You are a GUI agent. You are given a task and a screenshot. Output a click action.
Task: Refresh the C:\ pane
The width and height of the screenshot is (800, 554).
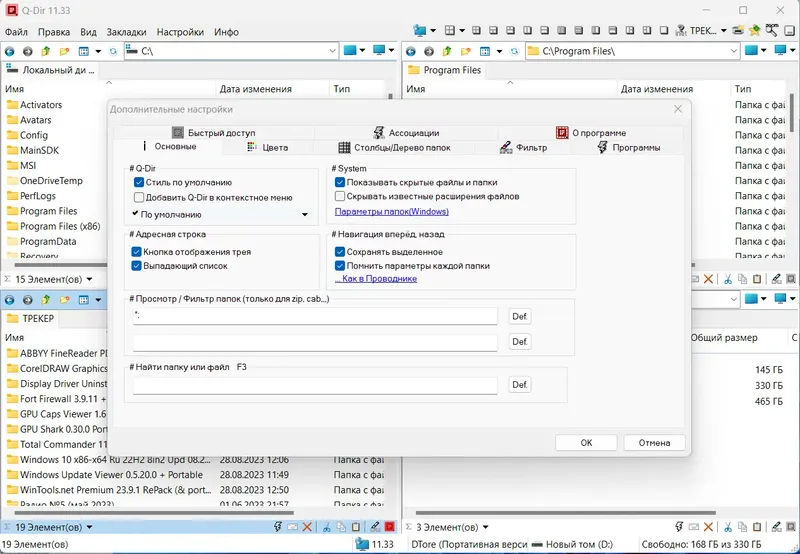tap(113, 51)
